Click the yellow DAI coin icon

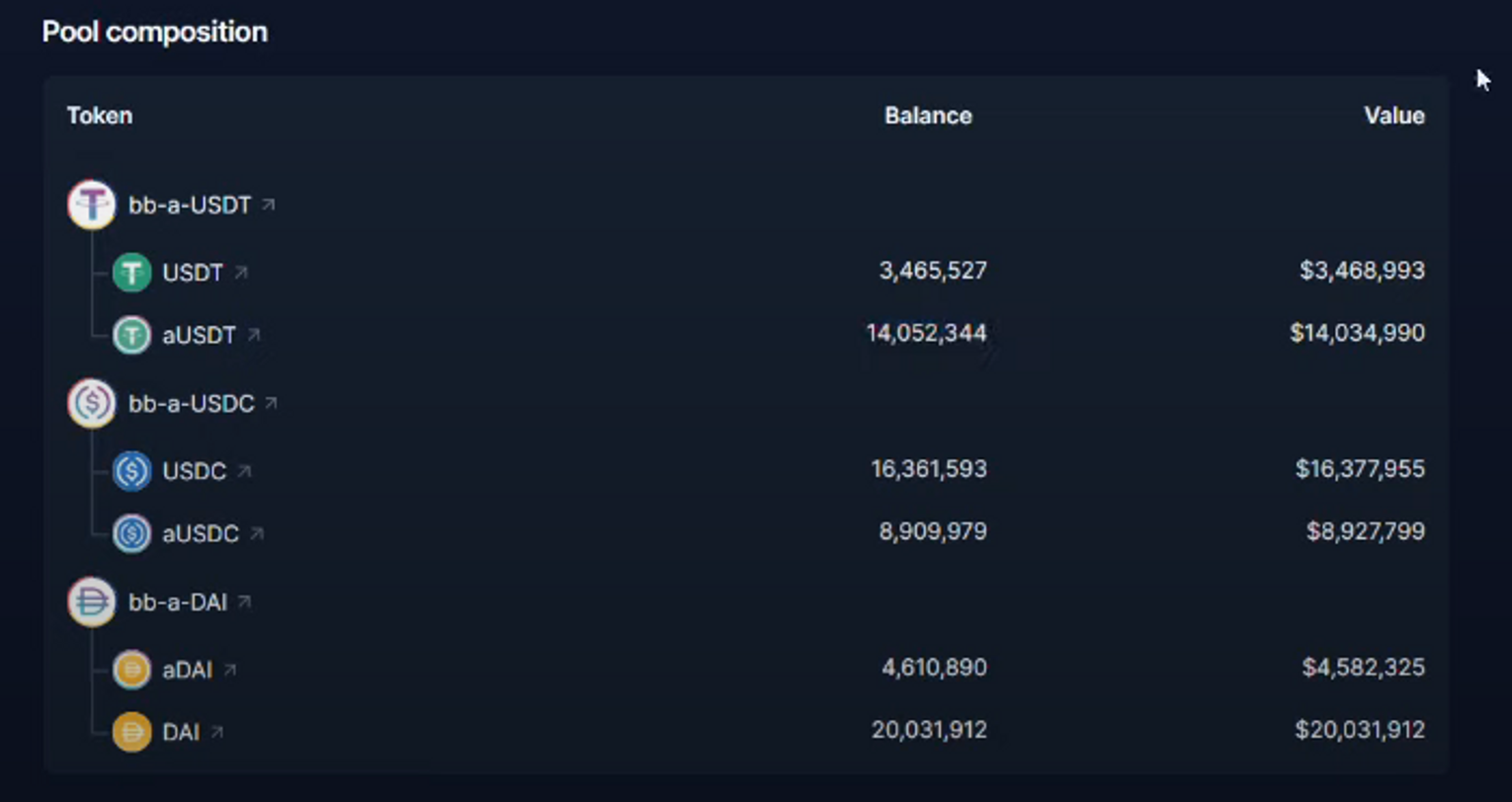131,732
